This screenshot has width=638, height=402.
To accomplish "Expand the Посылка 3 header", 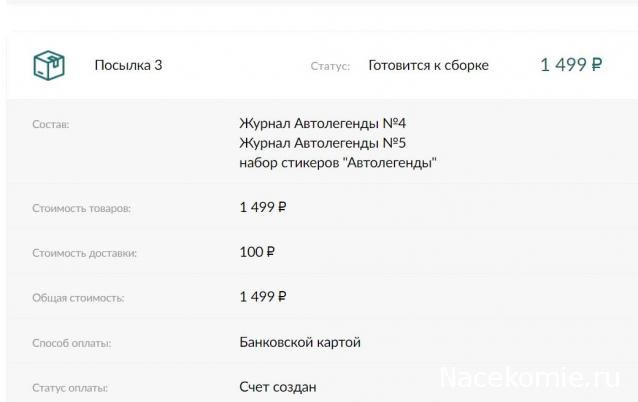I will (128, 66).
